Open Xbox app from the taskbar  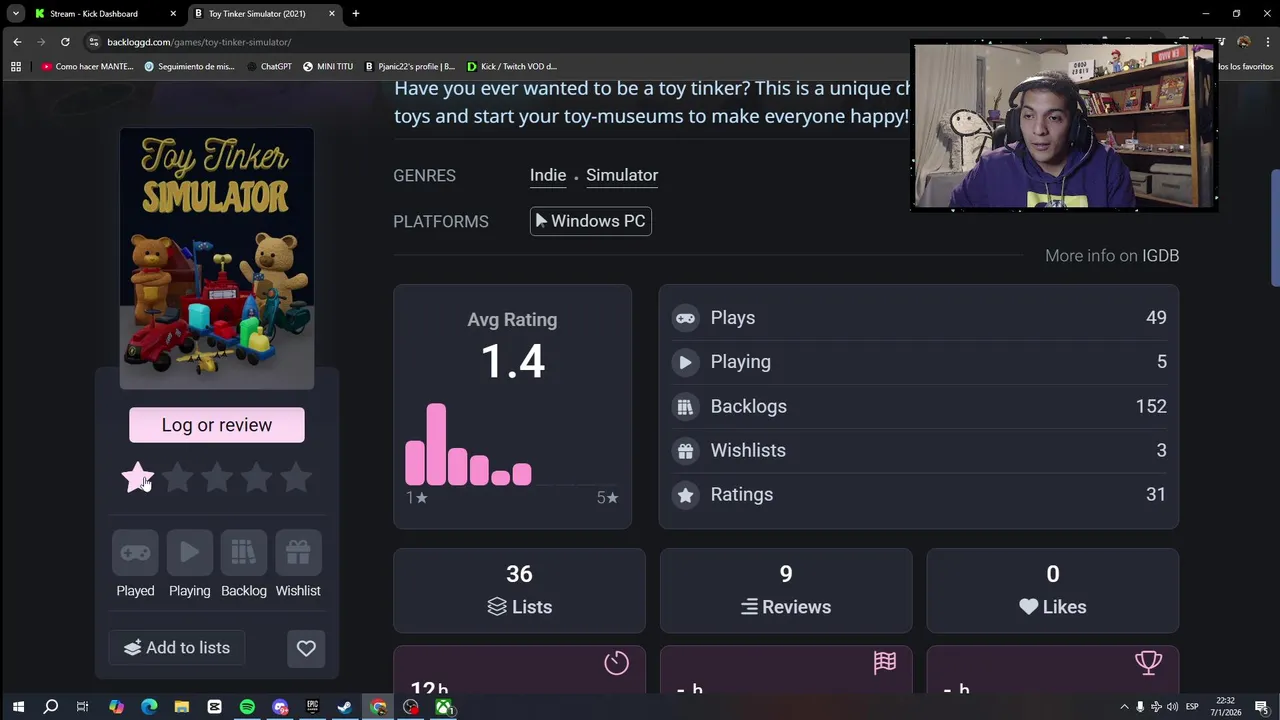click(443, 707)
